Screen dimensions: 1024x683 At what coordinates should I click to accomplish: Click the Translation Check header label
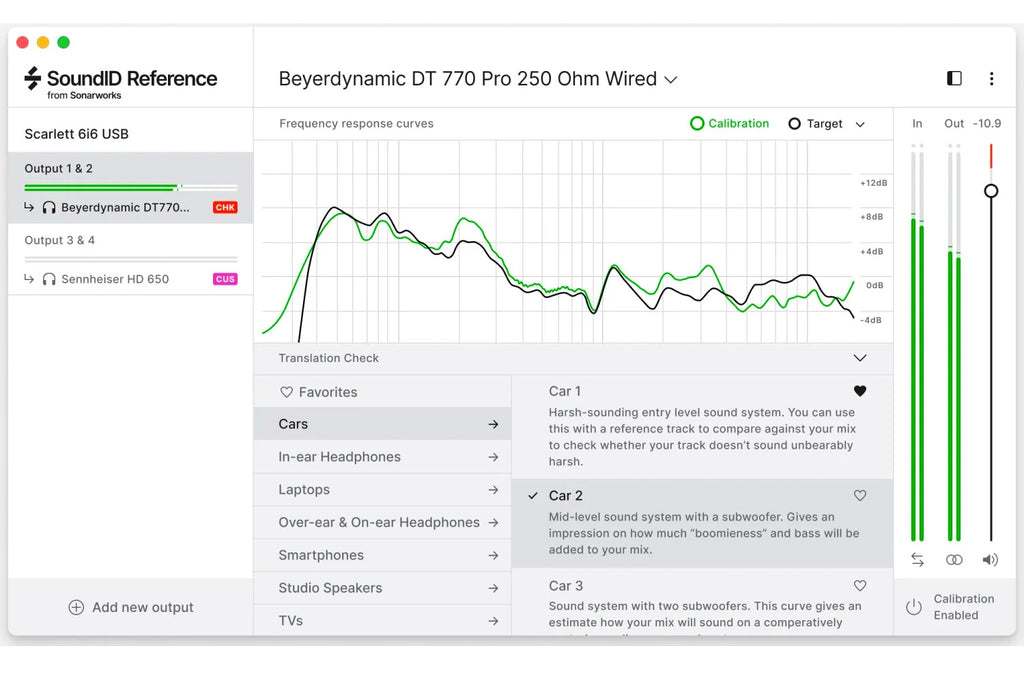tap(328, 358)
